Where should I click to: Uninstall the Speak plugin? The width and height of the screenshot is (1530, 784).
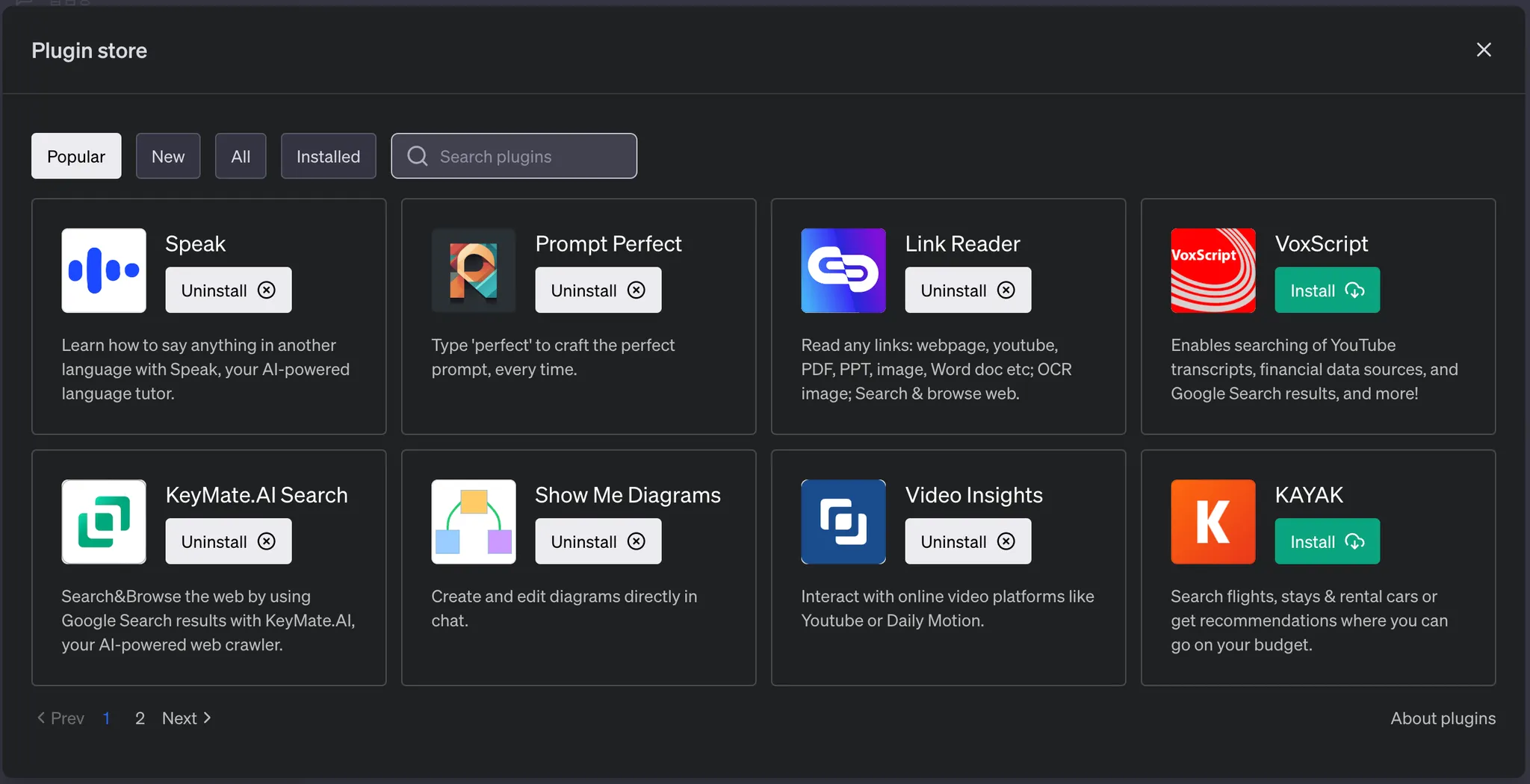228,290
